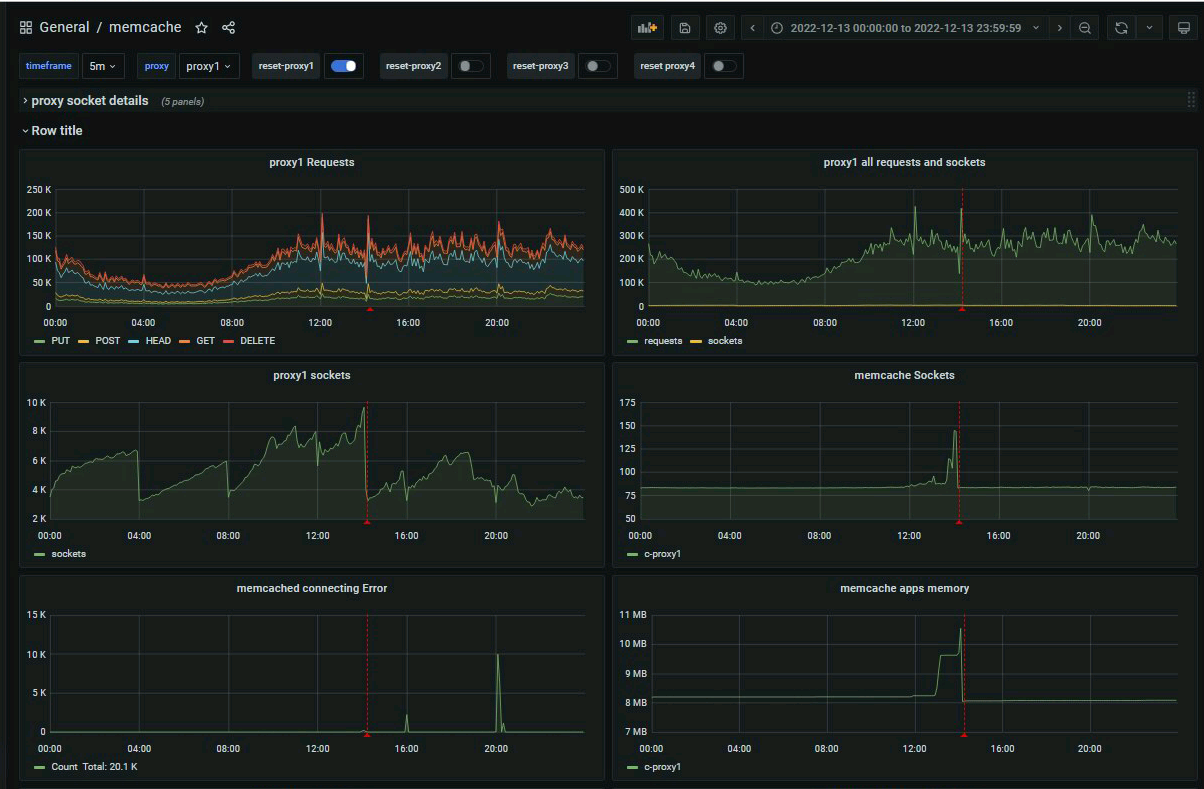The width and height of the screenshot is (1204, 789).
Task: Click the Add panel icon
Action: [648, 28]
